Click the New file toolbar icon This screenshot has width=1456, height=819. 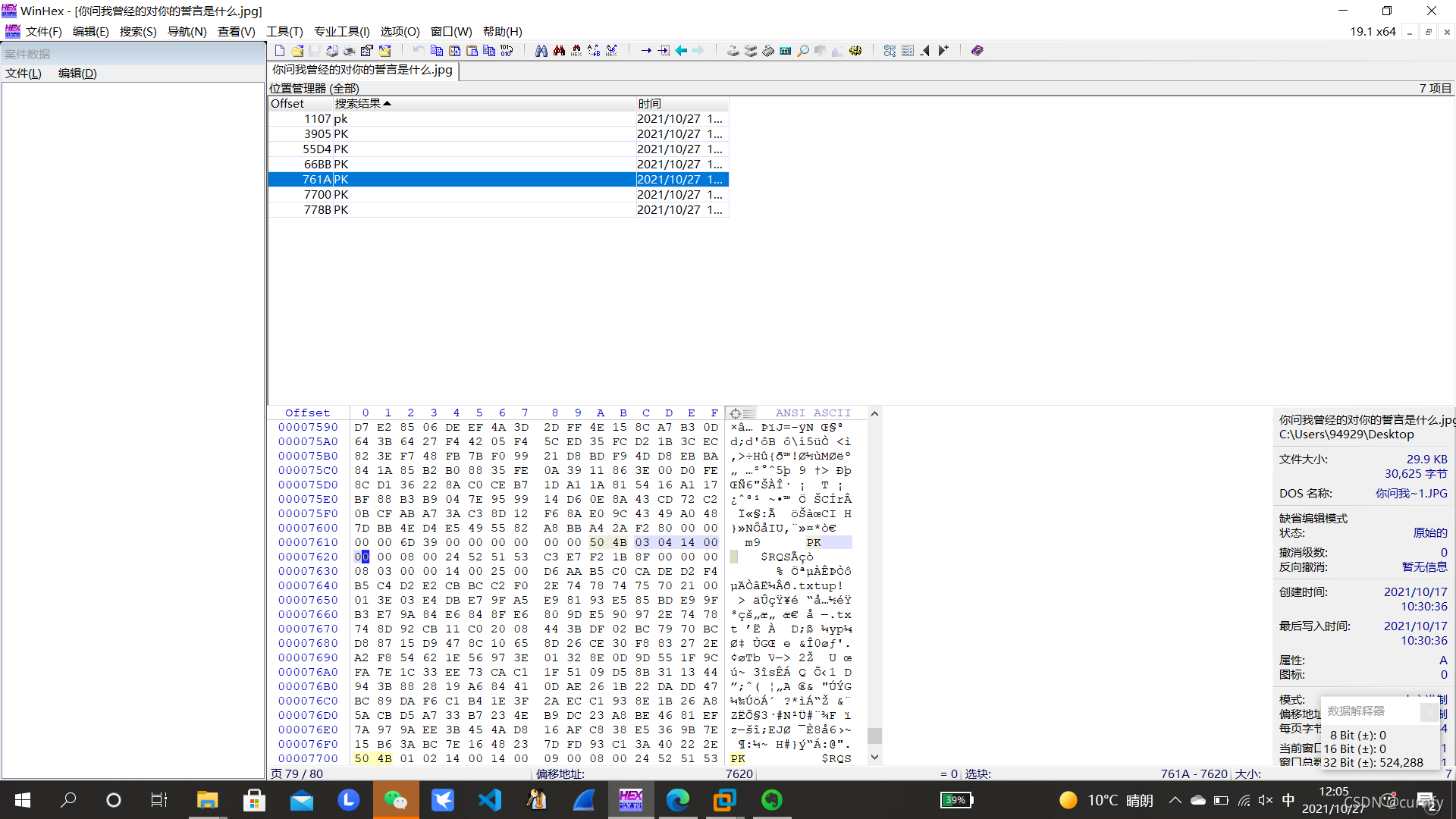(x=280, y=51)
